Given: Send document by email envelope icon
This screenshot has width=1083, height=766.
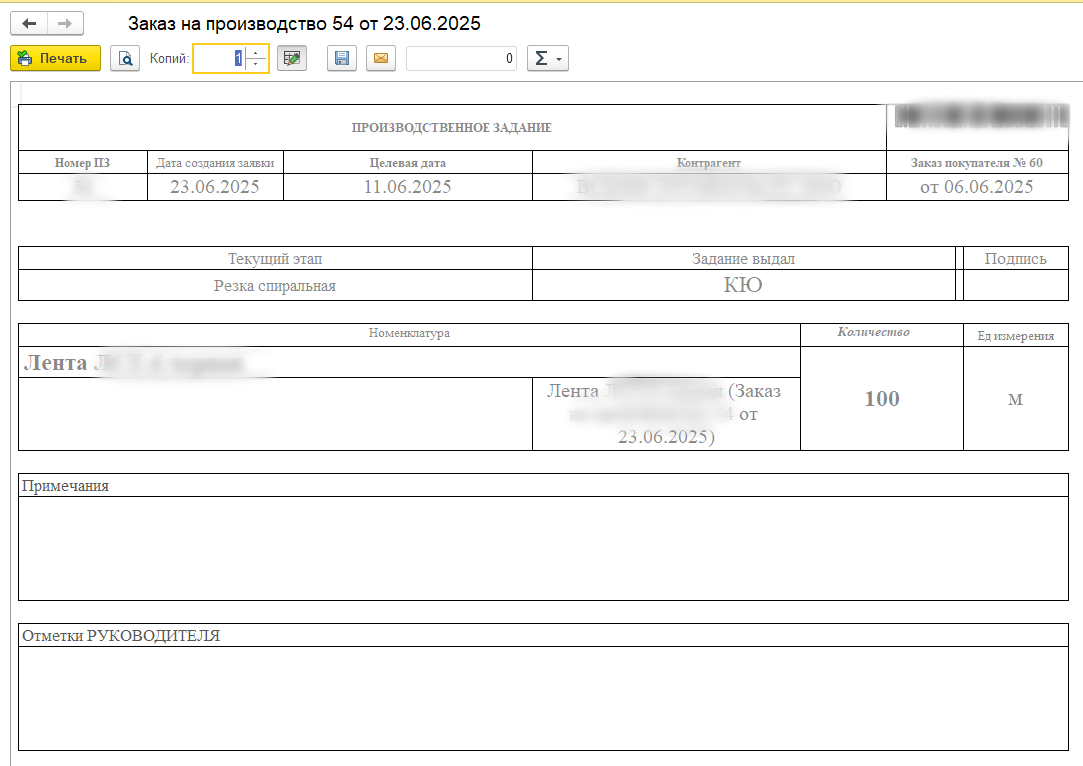Looking at the screenshot, I should (x=380, y=59).
